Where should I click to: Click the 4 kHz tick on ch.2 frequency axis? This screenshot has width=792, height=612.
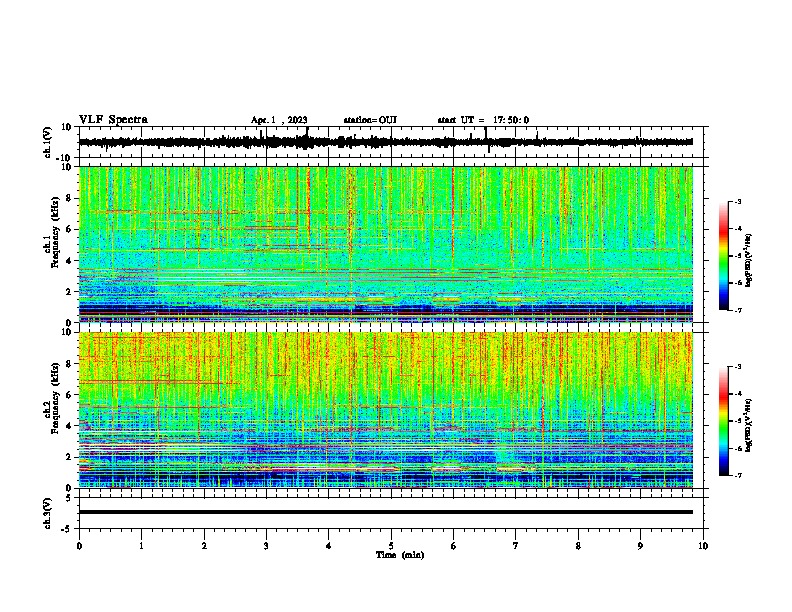[69, 426]
